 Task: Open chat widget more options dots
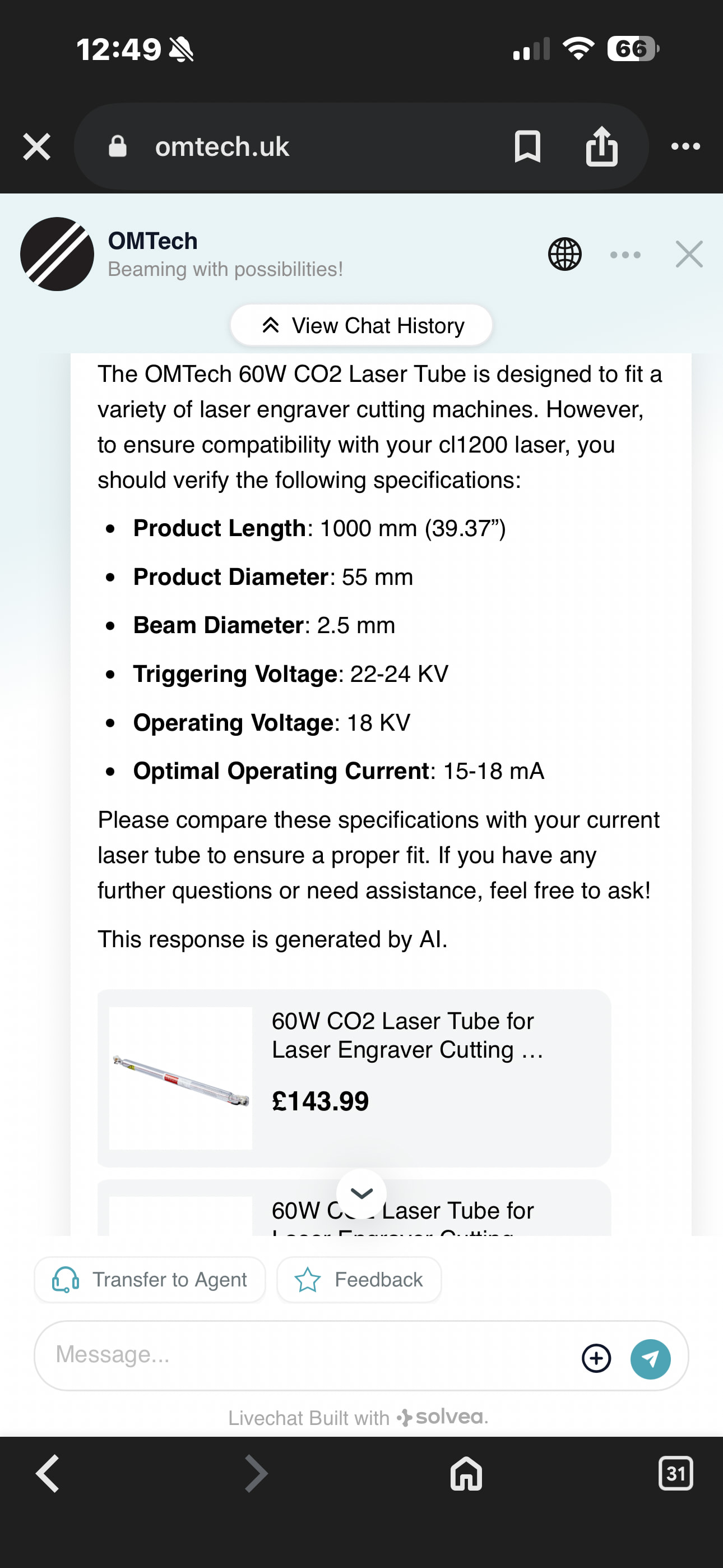click(x=625, y=255)
